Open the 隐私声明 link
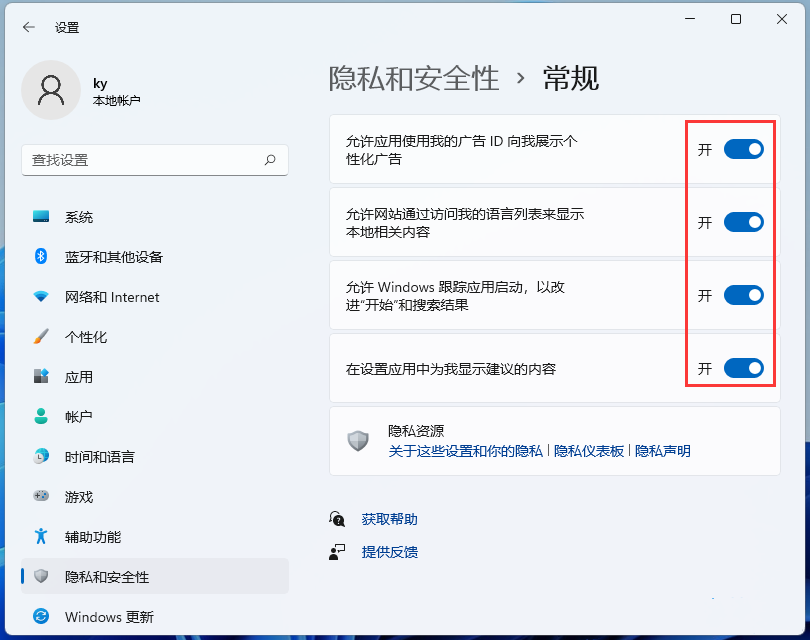The width and height of the screenshot is (810, 640). [x=663, y=451]
